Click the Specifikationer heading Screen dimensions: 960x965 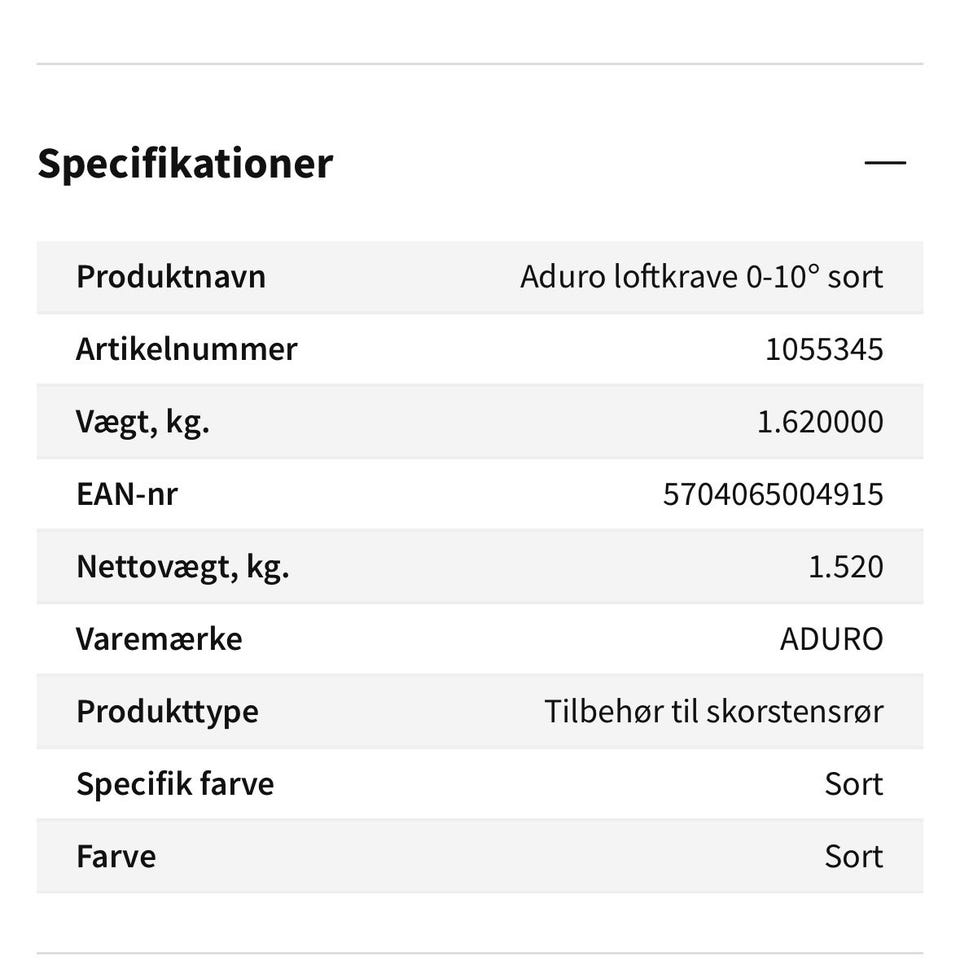pyautogui.click(x=185, y=163)
